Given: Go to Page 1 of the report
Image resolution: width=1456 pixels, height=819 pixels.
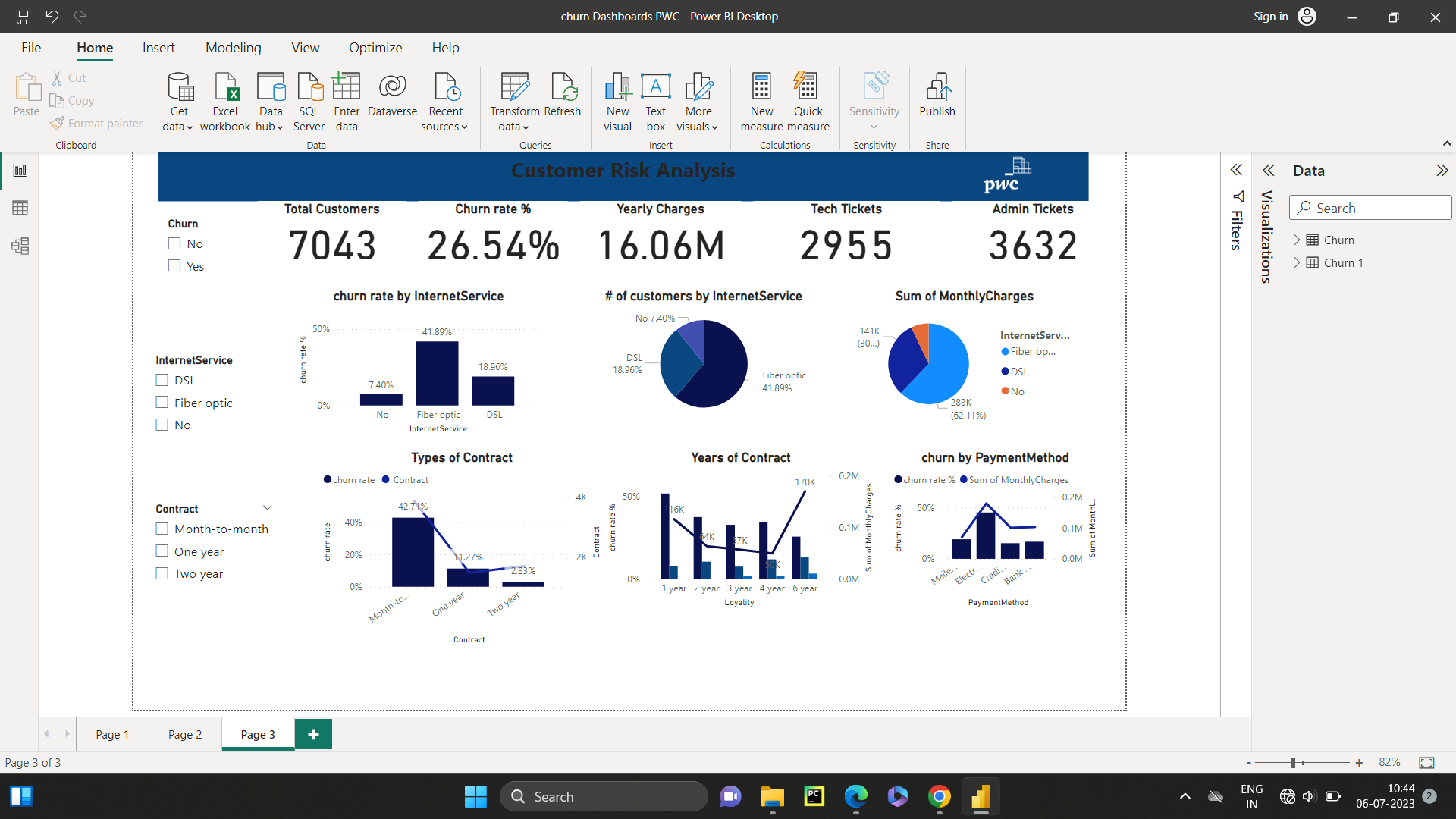Looking at the screenshot, I should (111, 734).
